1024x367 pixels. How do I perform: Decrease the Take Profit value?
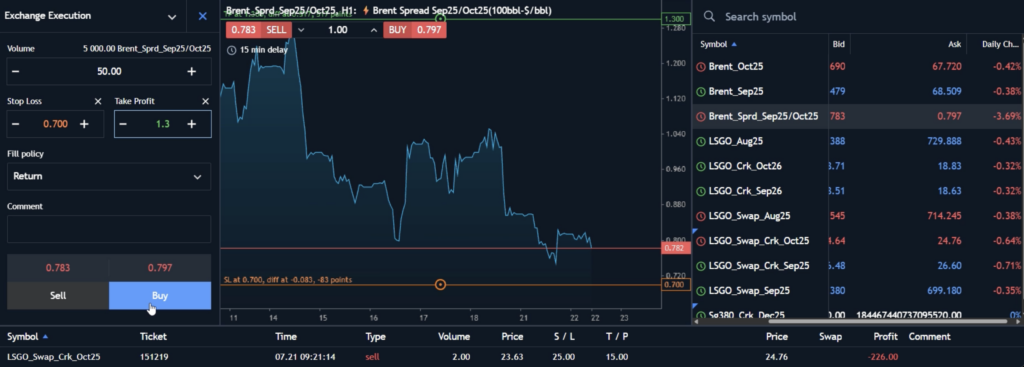click(123, 124)
